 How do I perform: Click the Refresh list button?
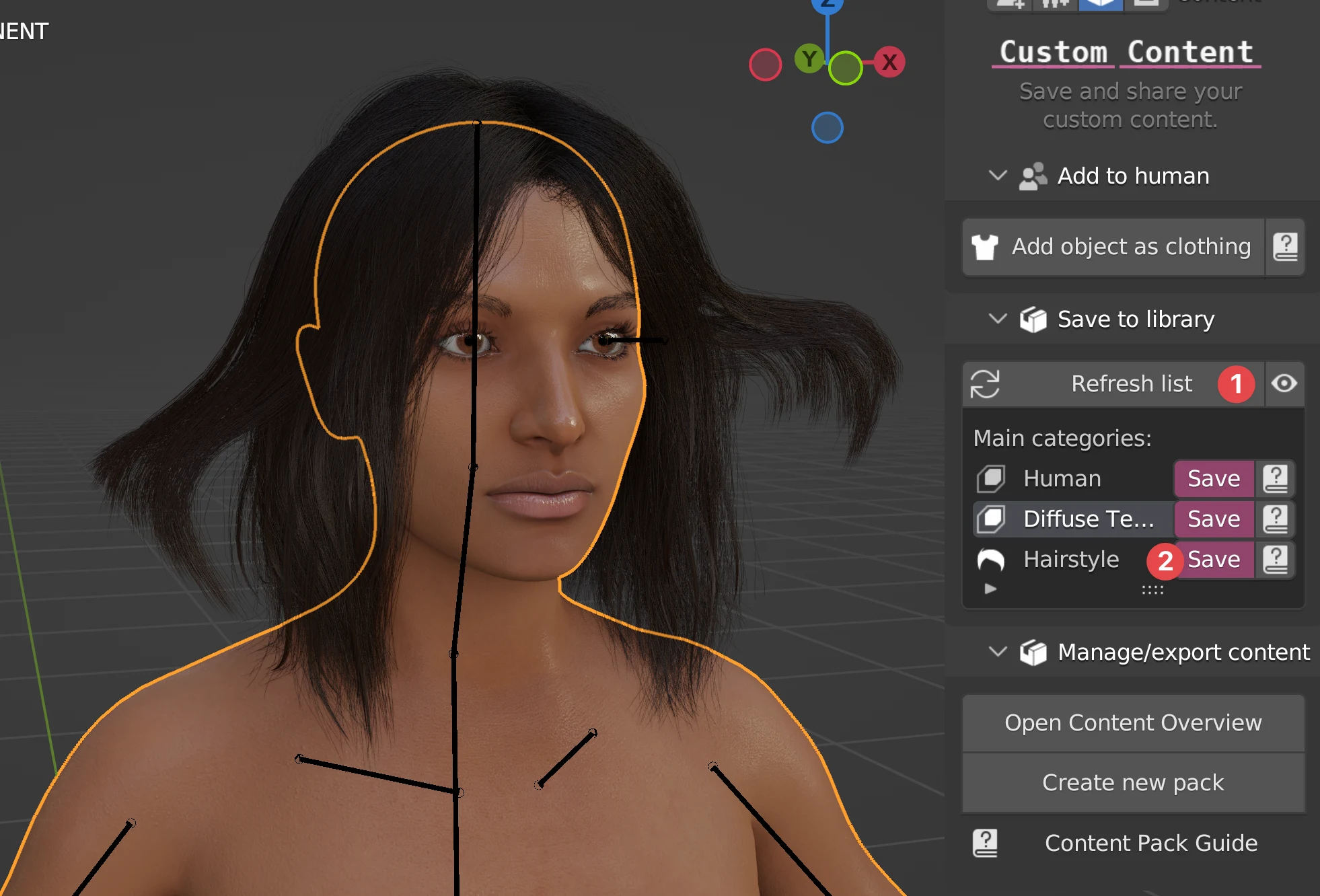click(1113, 384)
